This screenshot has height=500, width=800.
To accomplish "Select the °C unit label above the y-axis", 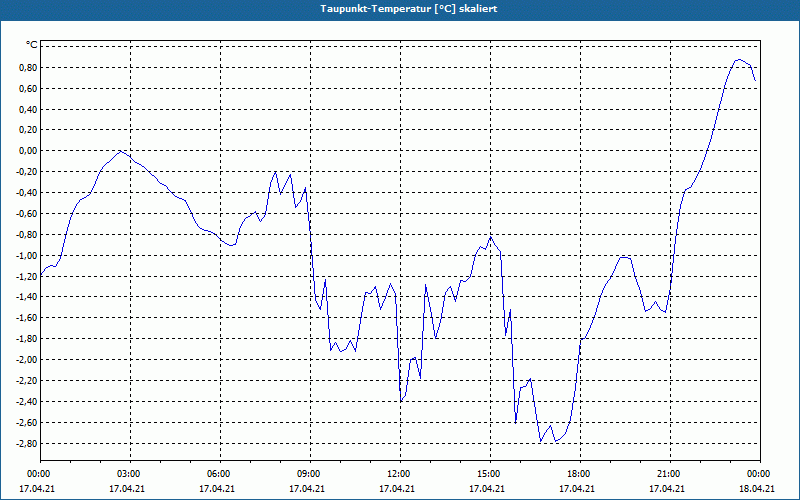I will (x=31, y=45).
